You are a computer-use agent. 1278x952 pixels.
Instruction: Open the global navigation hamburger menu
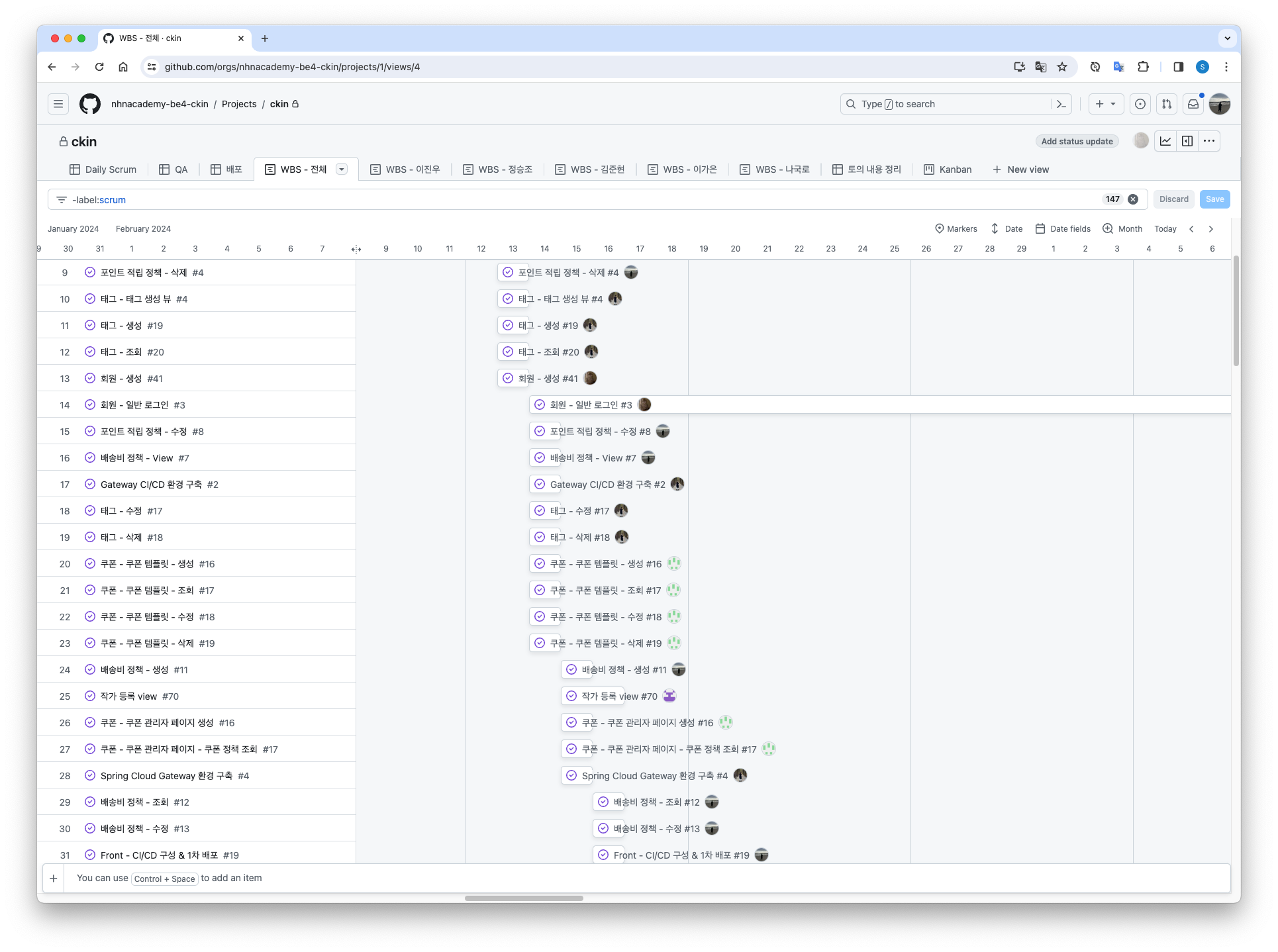pos(58,104)
